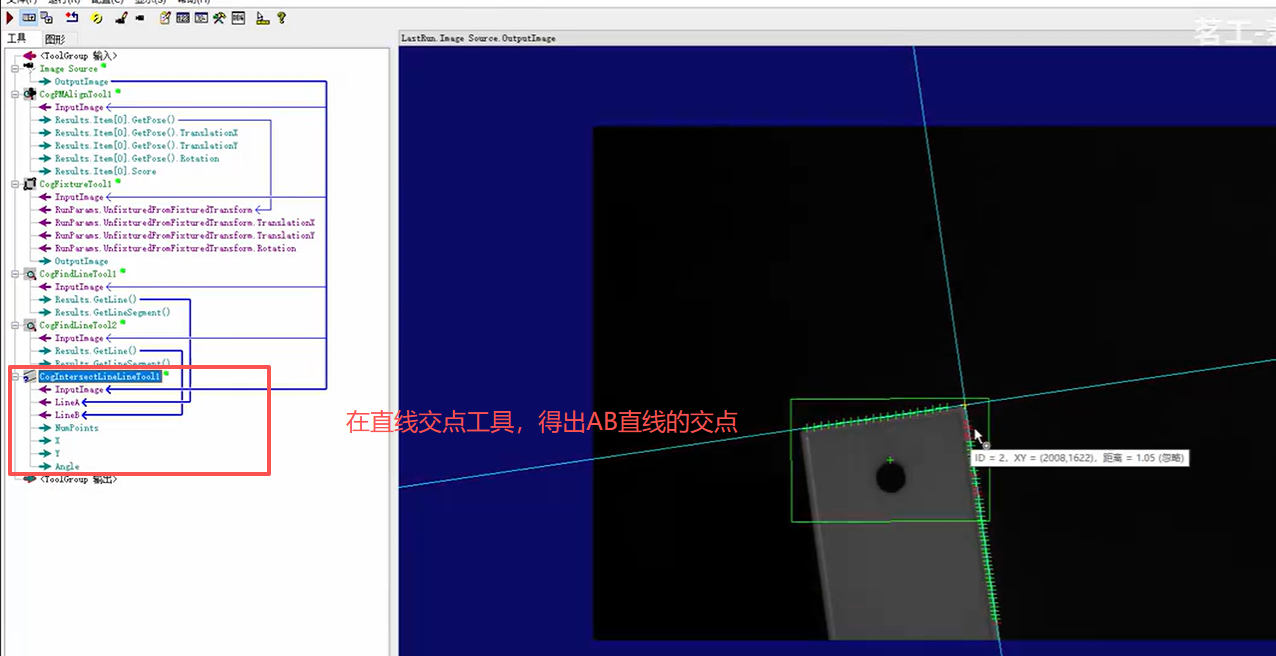Select the Image Source tree item
This screenshot has height=656, width=1276.
coord(69,69)
